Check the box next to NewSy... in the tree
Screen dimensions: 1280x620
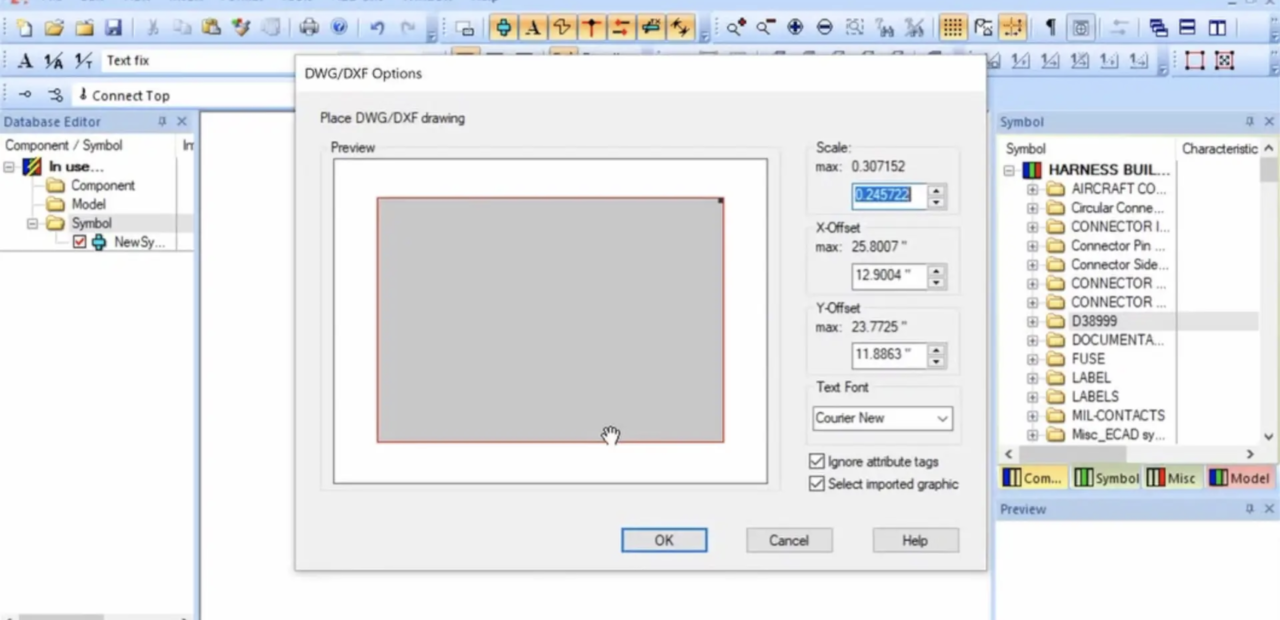pyautogui.click(x=79, y=242)
